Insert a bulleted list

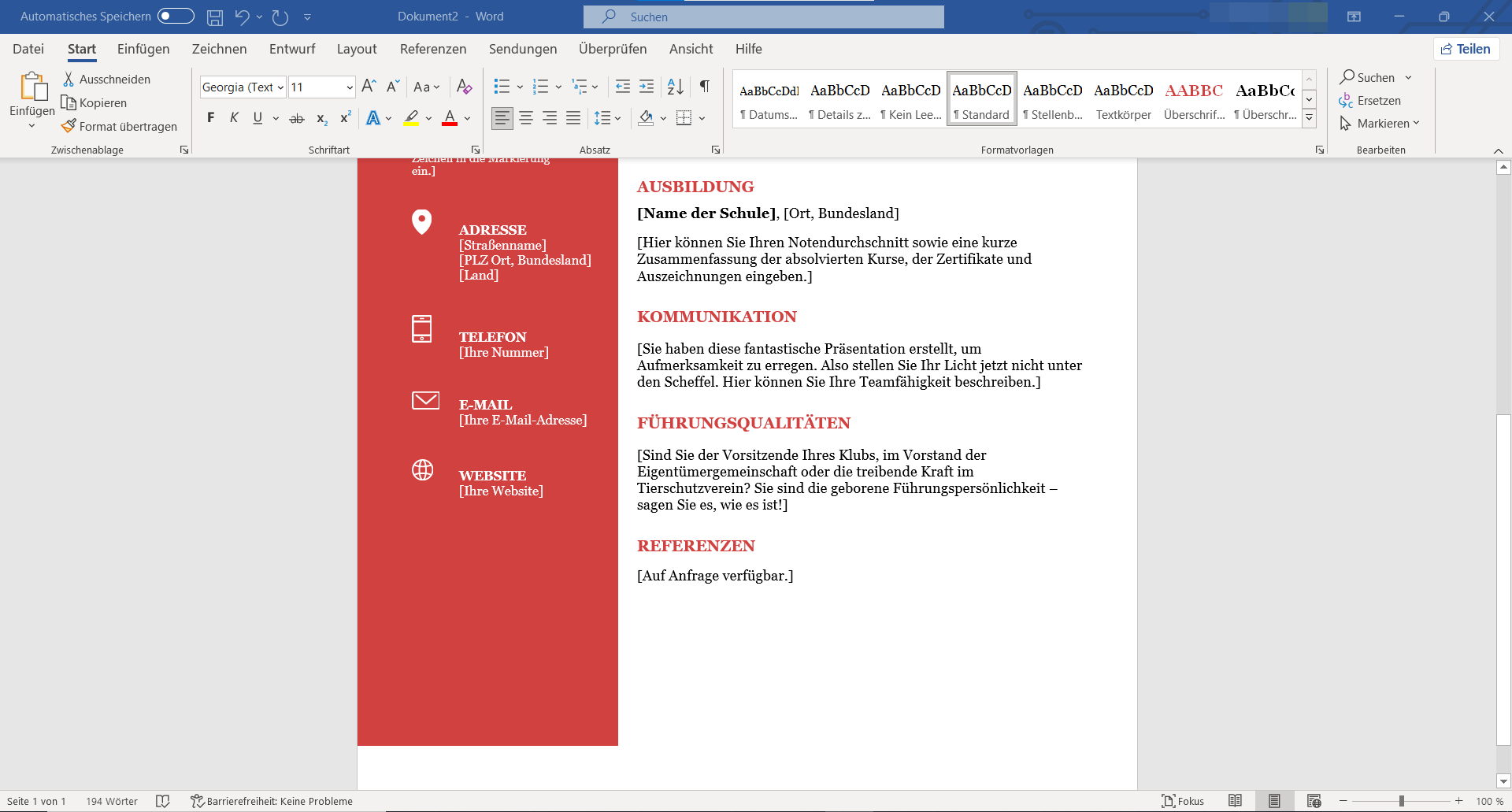tap(502, 87)
